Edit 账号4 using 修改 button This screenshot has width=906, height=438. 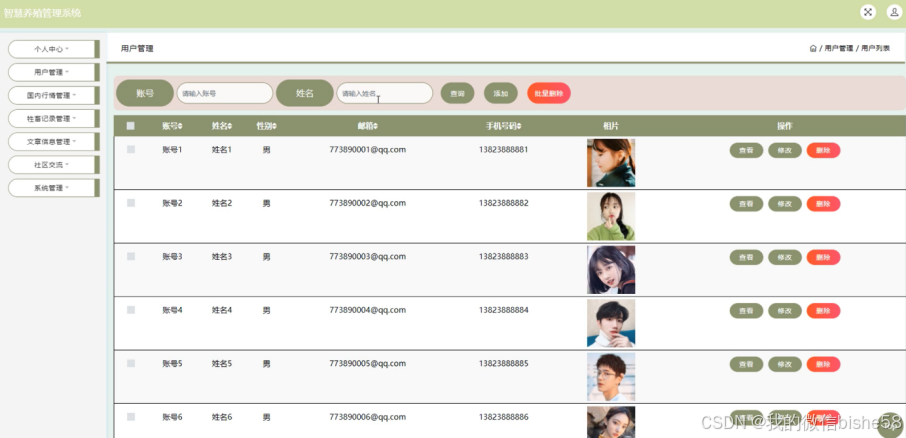pyautogui.click(x=785, y=311)
